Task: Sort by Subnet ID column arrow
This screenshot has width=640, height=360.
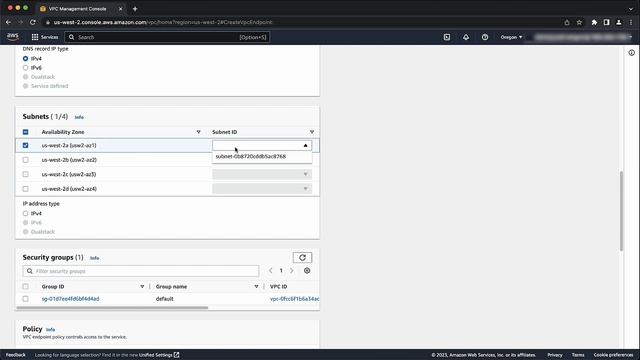Action: click(312, 132)
